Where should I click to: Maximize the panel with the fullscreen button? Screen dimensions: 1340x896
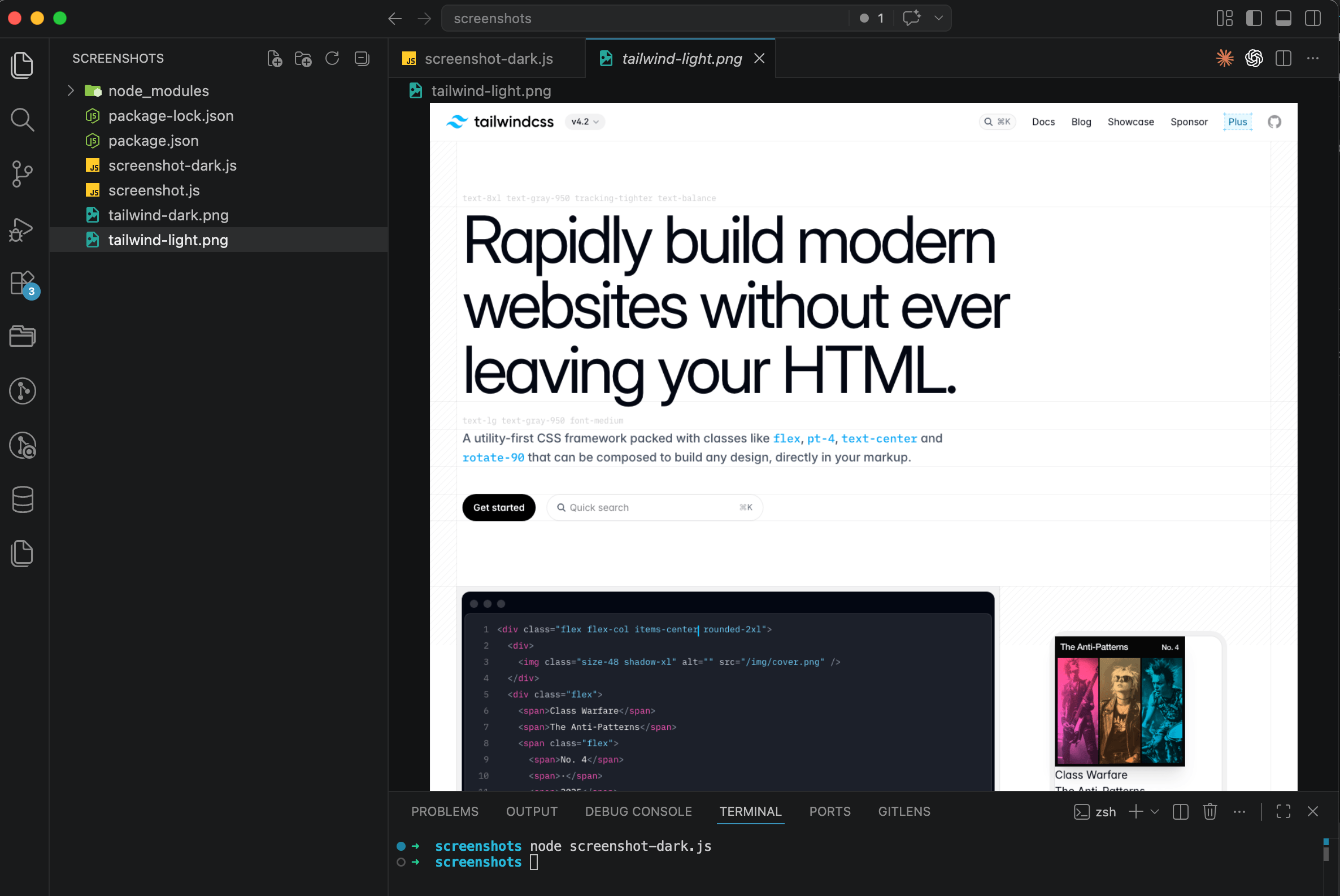(1284, 811)
